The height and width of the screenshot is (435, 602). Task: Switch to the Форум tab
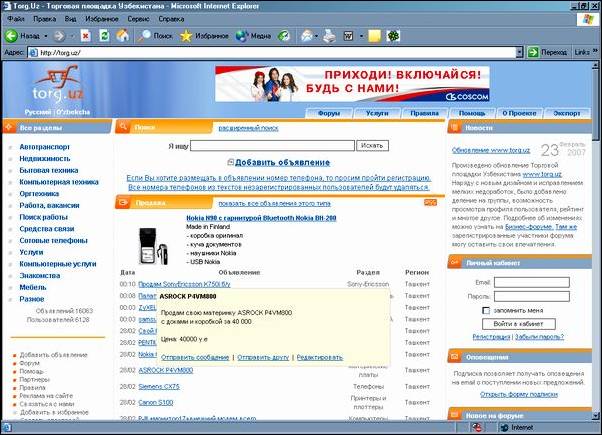329,113
